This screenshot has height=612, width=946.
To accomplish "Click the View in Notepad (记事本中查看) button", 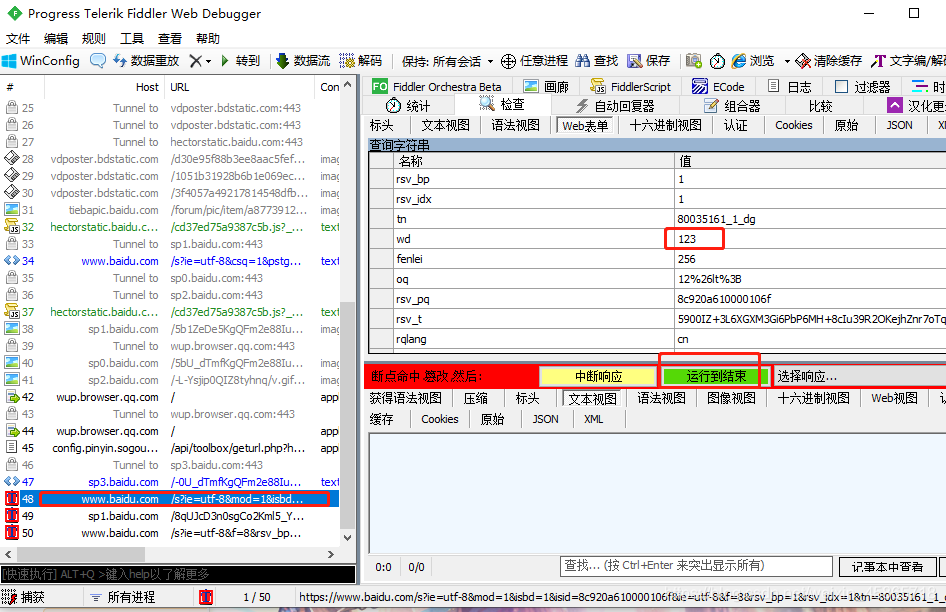I will [x=887, y=567].
